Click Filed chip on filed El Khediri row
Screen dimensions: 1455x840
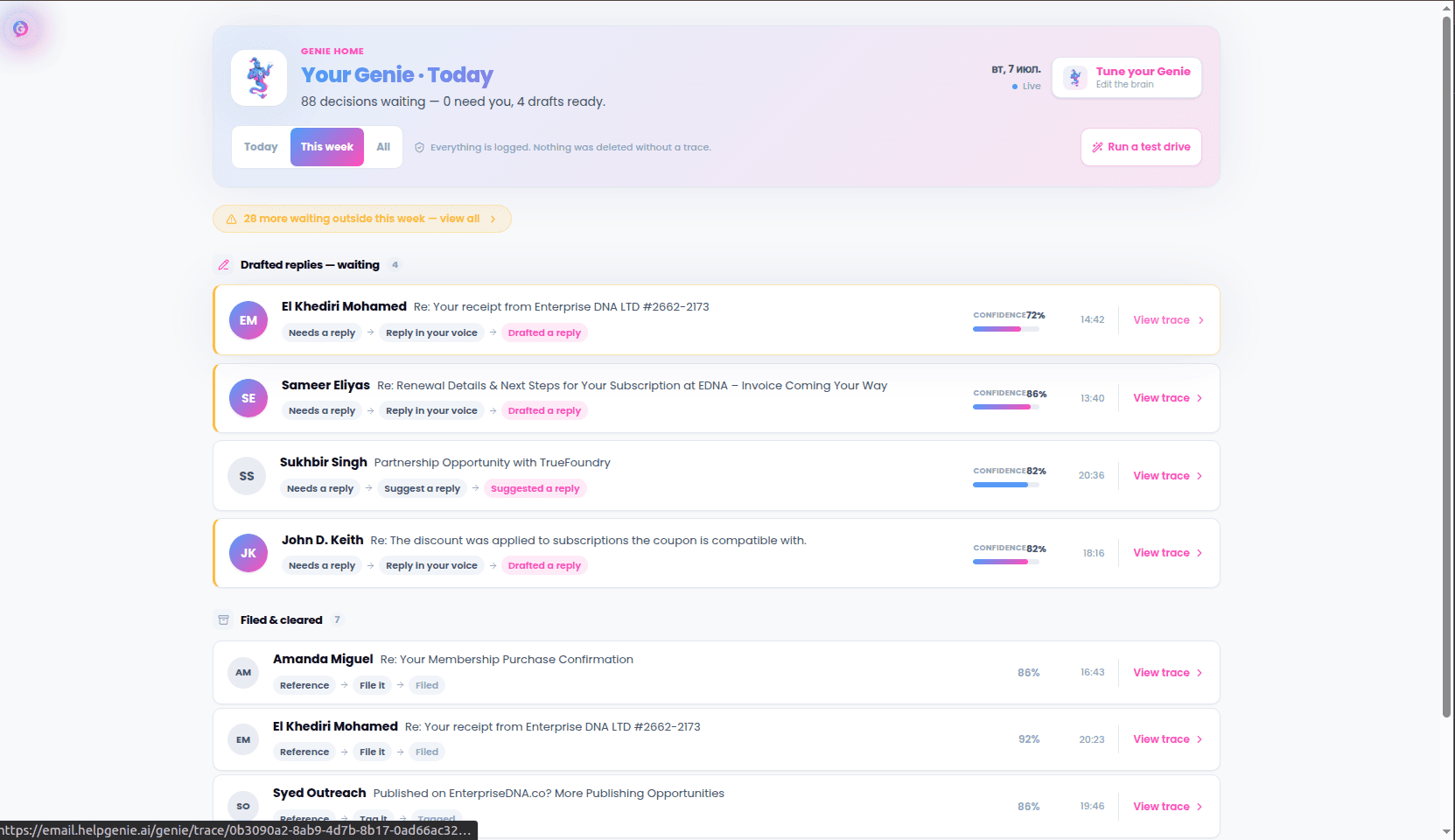coord(427,752)
